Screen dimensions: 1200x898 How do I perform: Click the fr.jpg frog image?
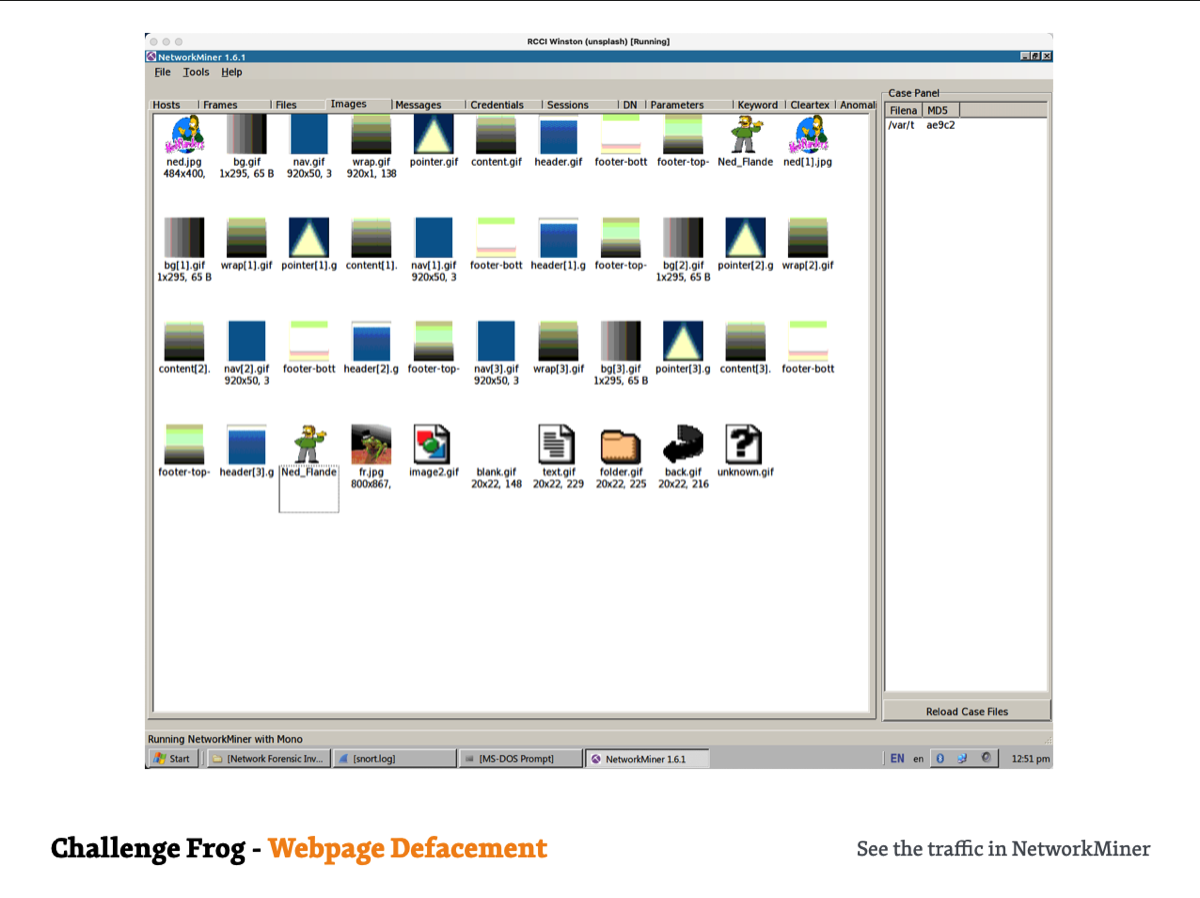click(370, 444)
